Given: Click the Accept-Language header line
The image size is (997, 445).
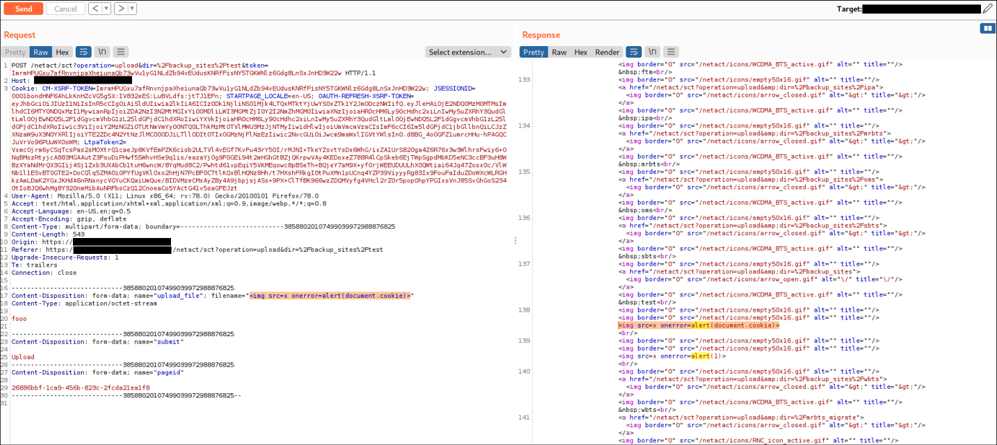Looking at the screenshot, I should (71, 212).
